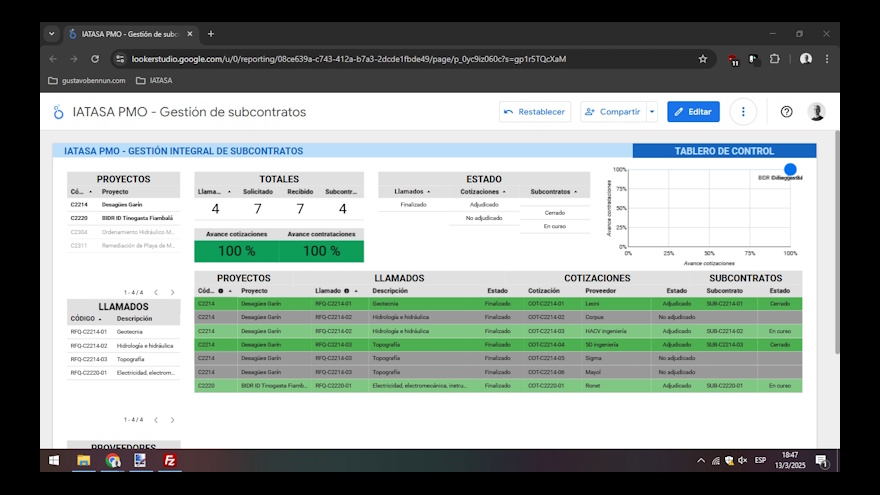Go to next page in Proyectos table
The image size is (880, 495).
point(172,293)
